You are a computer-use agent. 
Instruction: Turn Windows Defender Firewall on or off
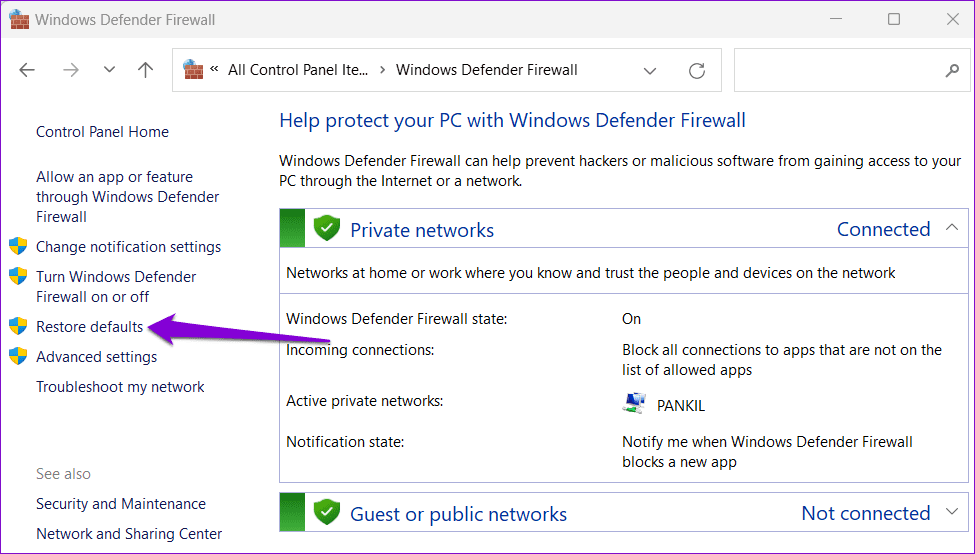point(116,286)
